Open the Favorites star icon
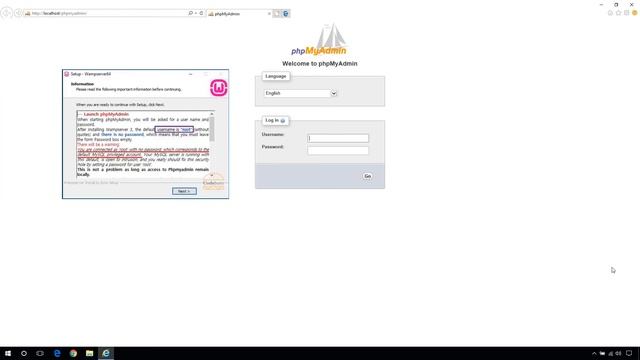 tap(618, 13)
